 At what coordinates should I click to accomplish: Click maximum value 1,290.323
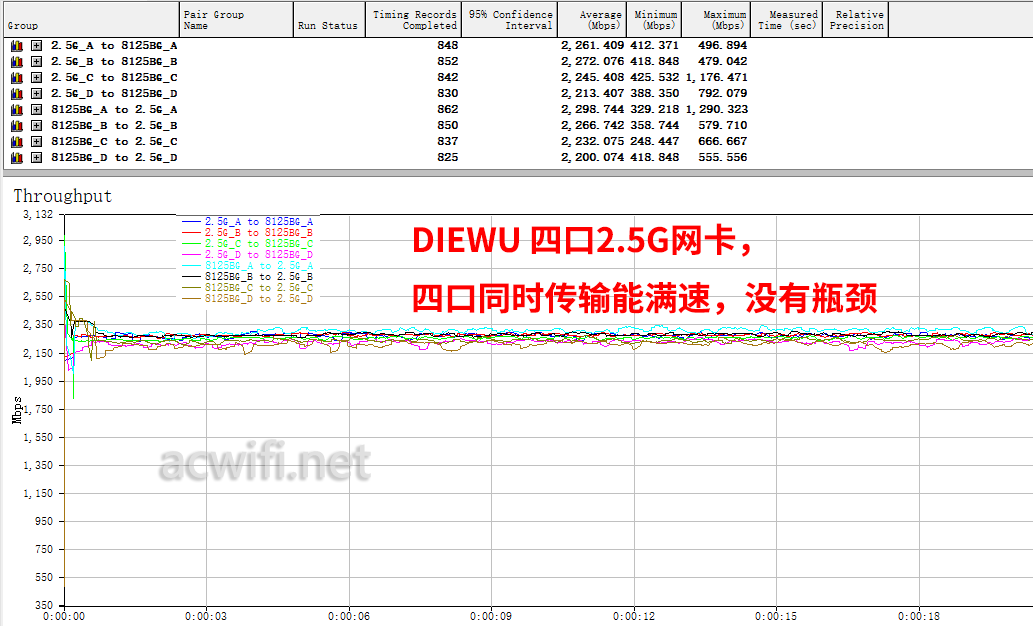717,109
